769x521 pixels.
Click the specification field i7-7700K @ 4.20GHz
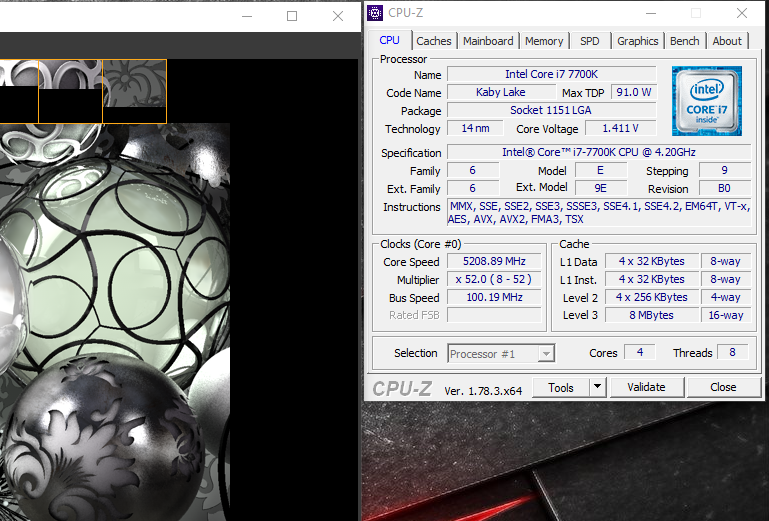pos(599,152)
